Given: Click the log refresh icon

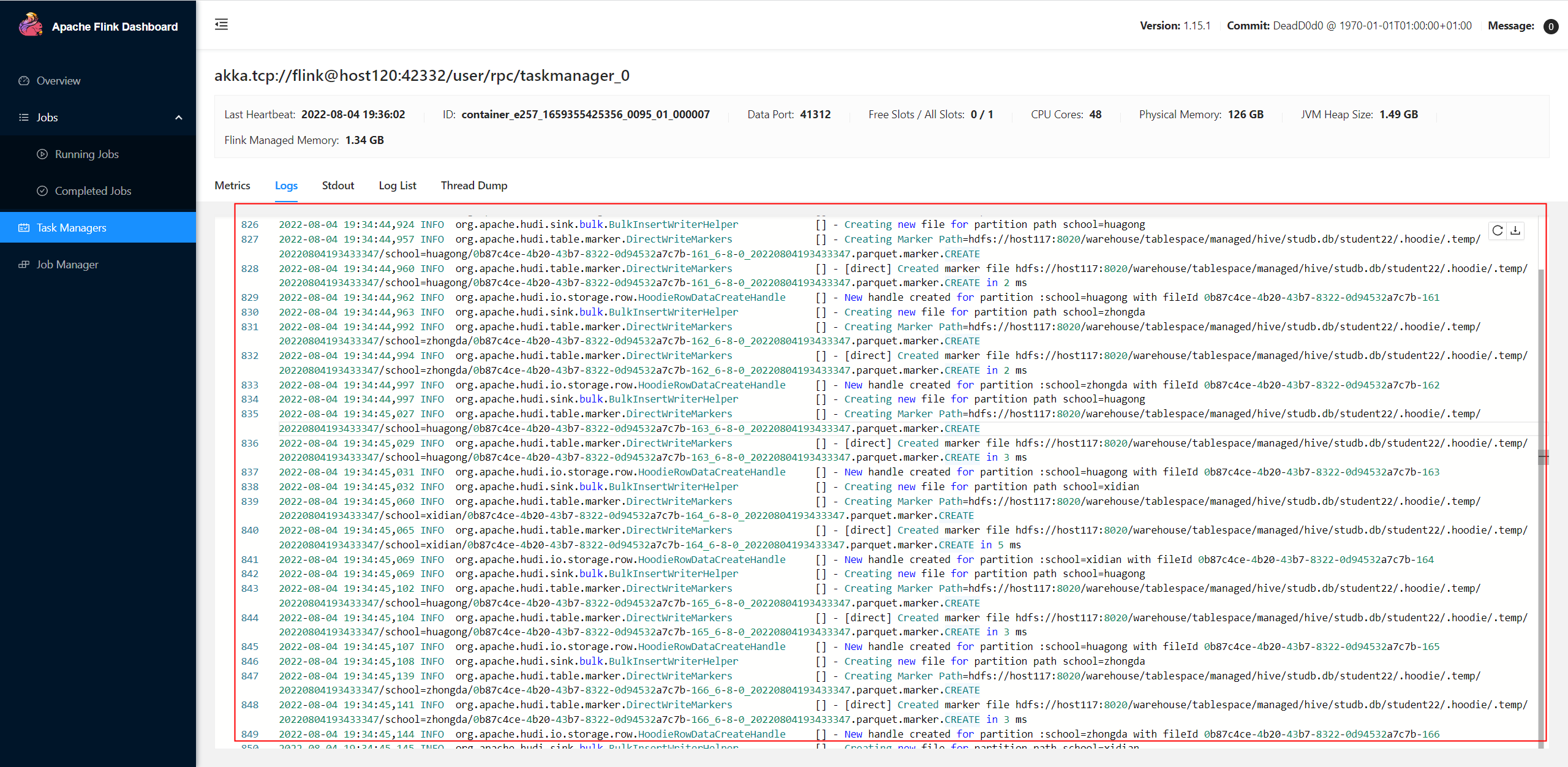Looking at the screenshot, I should [x=1497, y=230].
